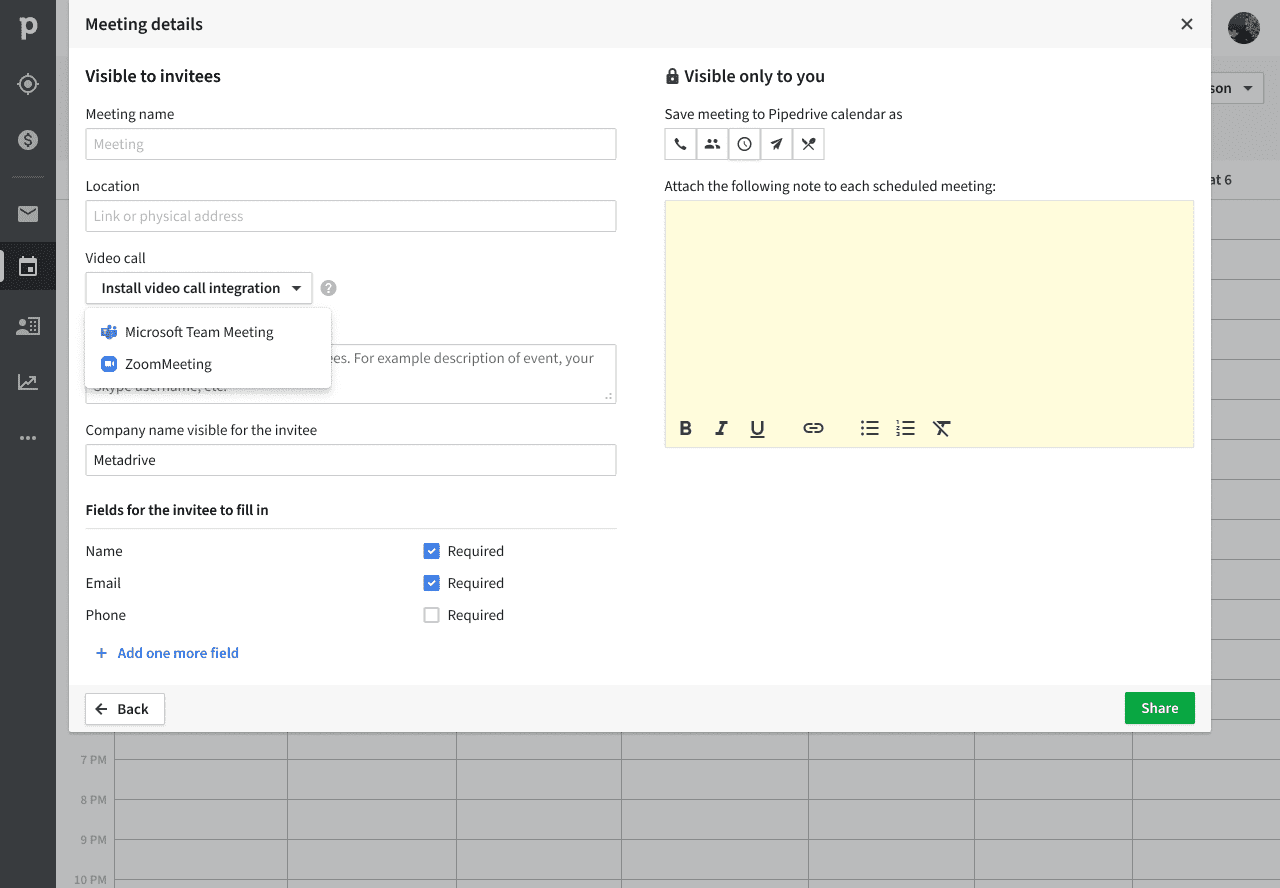Click video call help question icon
Viewport: 1280px width, 888px height.
click(x=328, y=288)
